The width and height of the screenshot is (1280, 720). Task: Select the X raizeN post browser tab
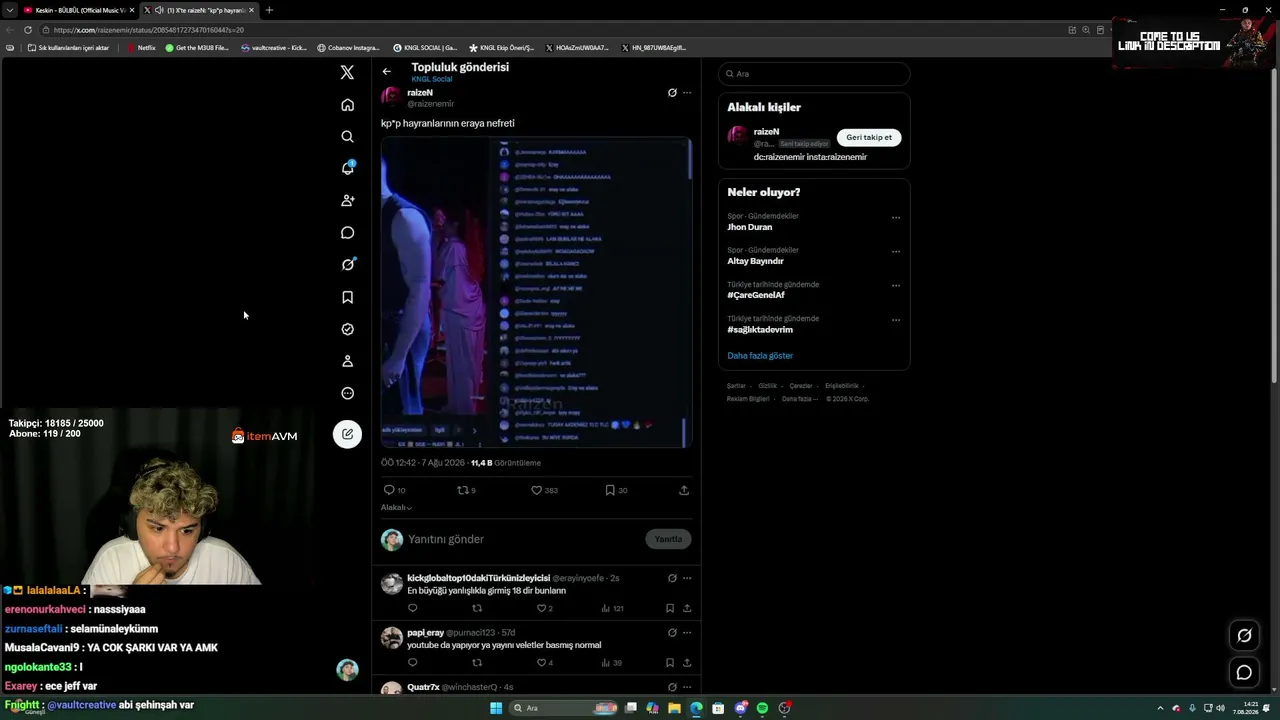pos(198,10)
